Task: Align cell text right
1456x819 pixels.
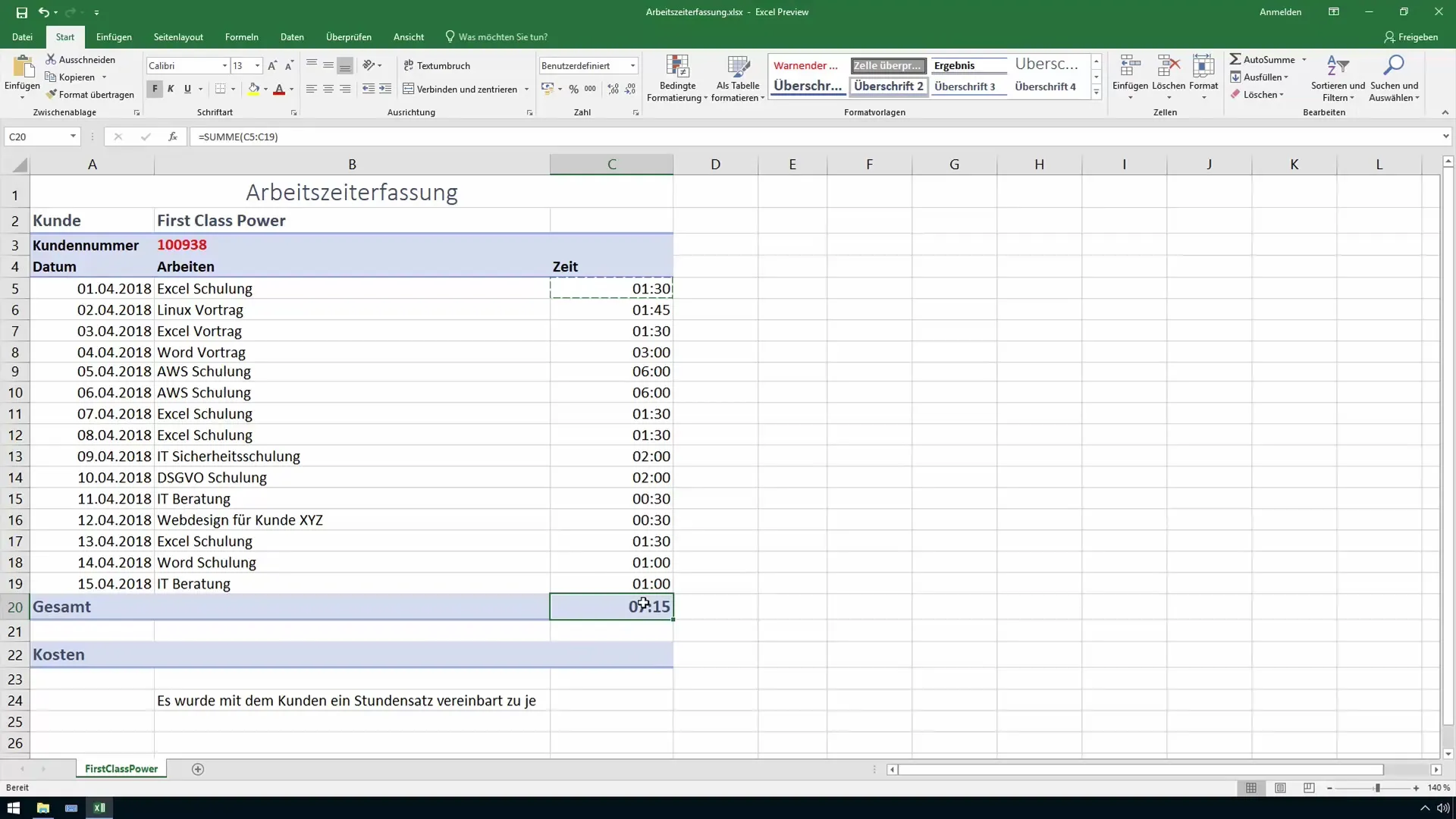Action: [345, 89]
